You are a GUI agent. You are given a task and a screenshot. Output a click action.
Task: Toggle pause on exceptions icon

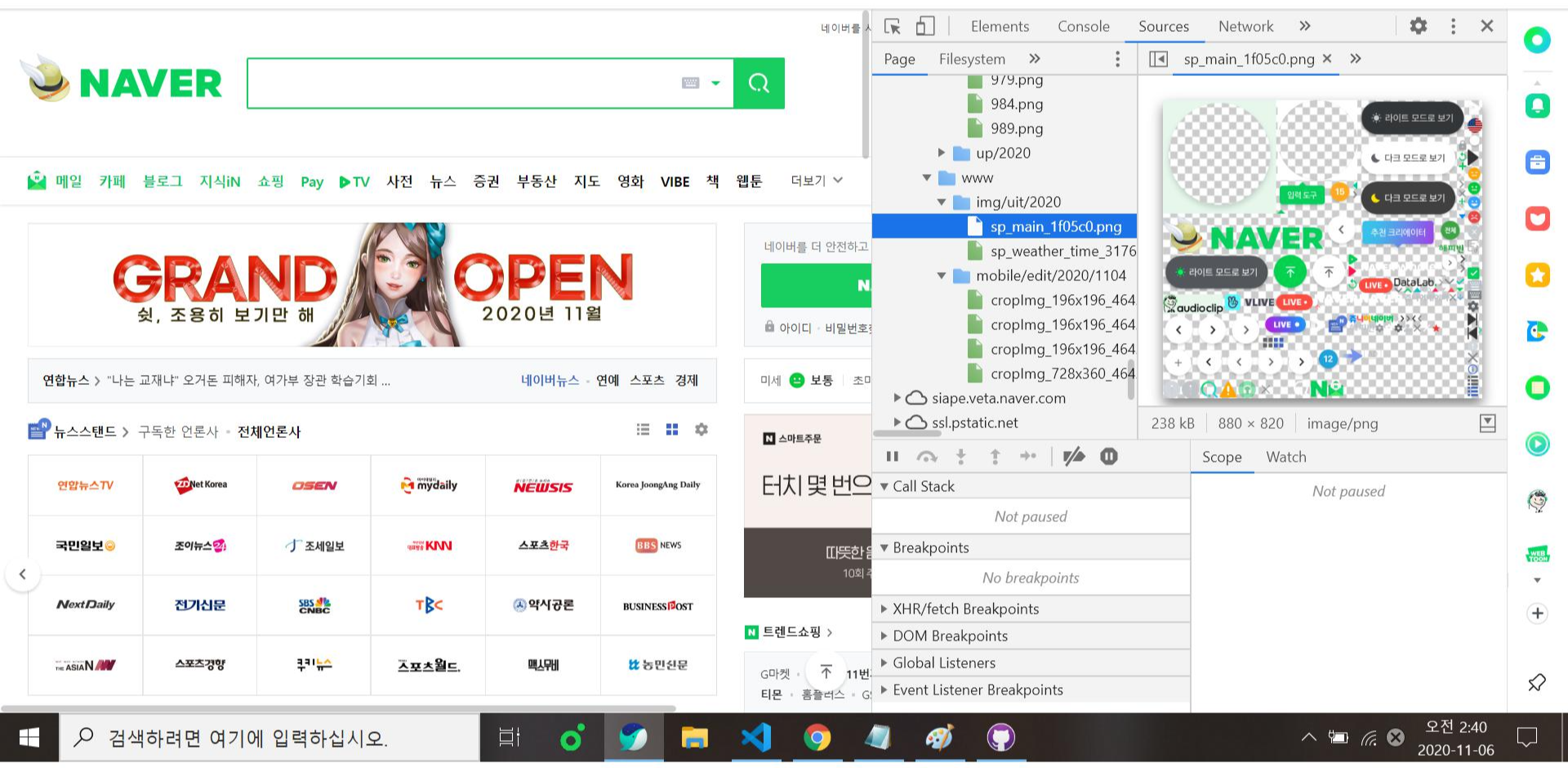pyautogui.click(x=1108, y=457)
